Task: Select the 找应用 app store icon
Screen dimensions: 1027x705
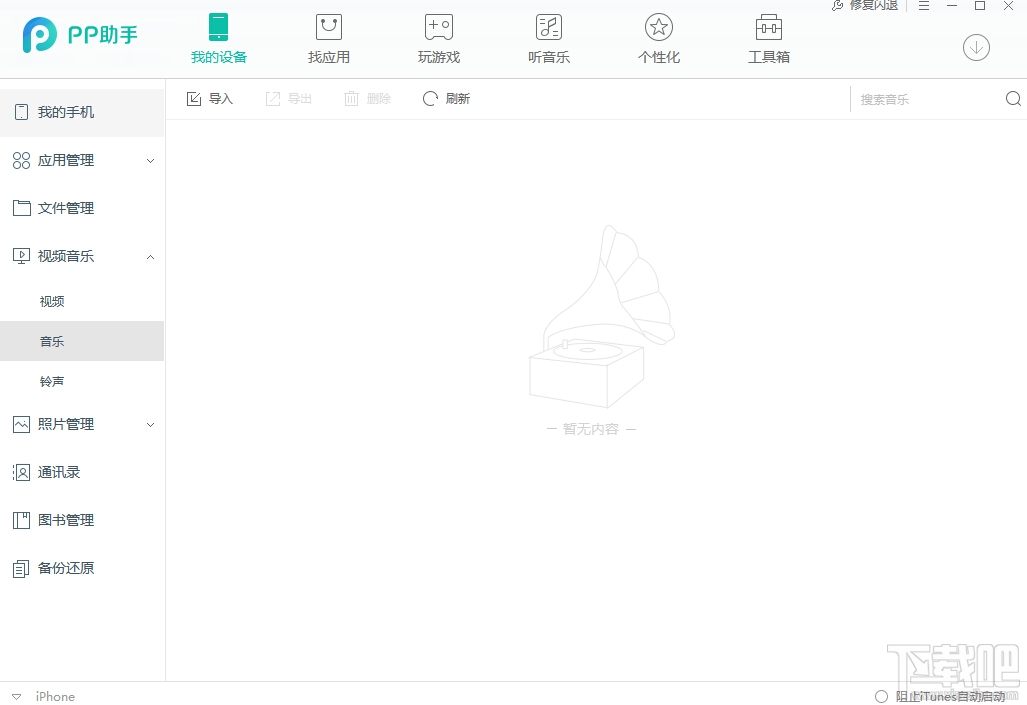Action: point(328,38)
